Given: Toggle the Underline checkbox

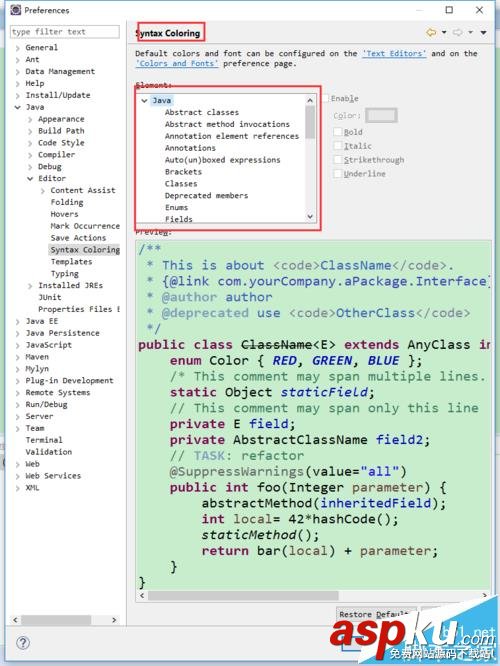Looking at the screenshot, I should 338,174.
